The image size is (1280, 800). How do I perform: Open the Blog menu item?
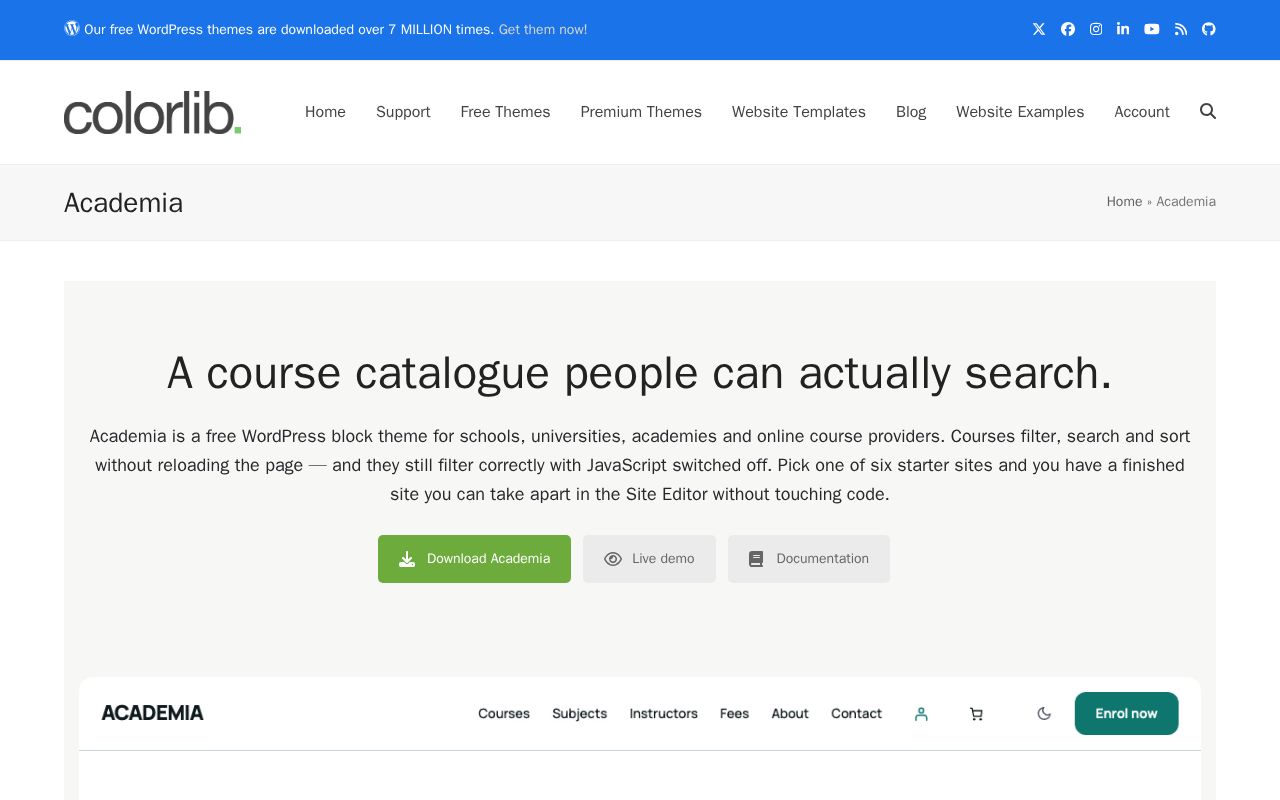coord(911,112)
